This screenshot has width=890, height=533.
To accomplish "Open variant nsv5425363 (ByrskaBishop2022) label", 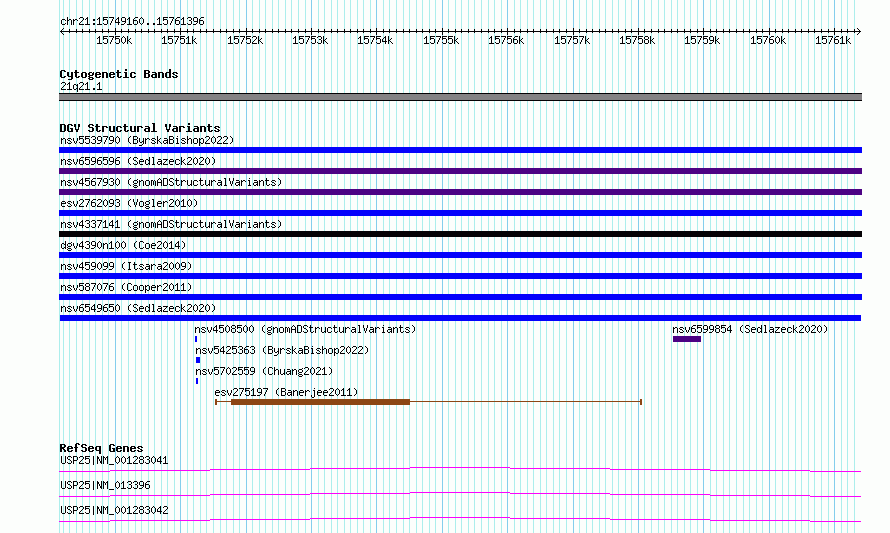I will 282,350.
